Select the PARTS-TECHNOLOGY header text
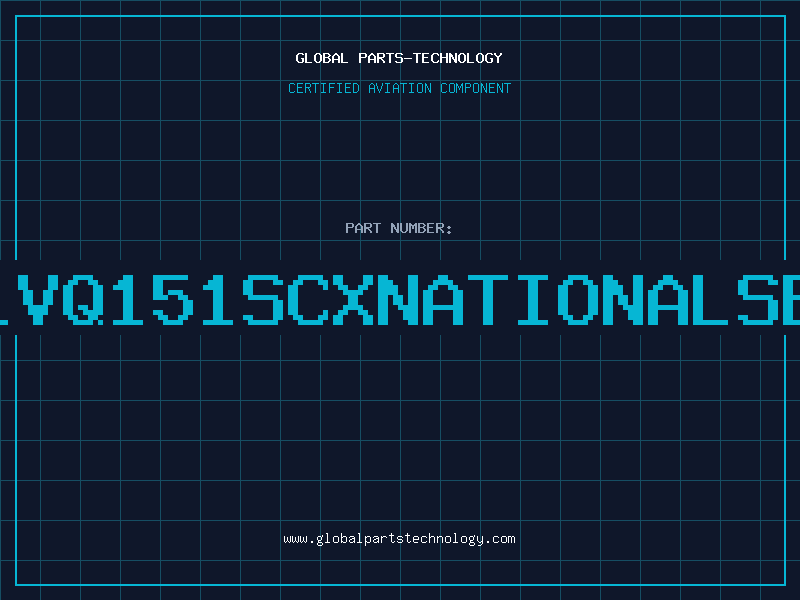The image size is (800, 600). coord(430,58)
